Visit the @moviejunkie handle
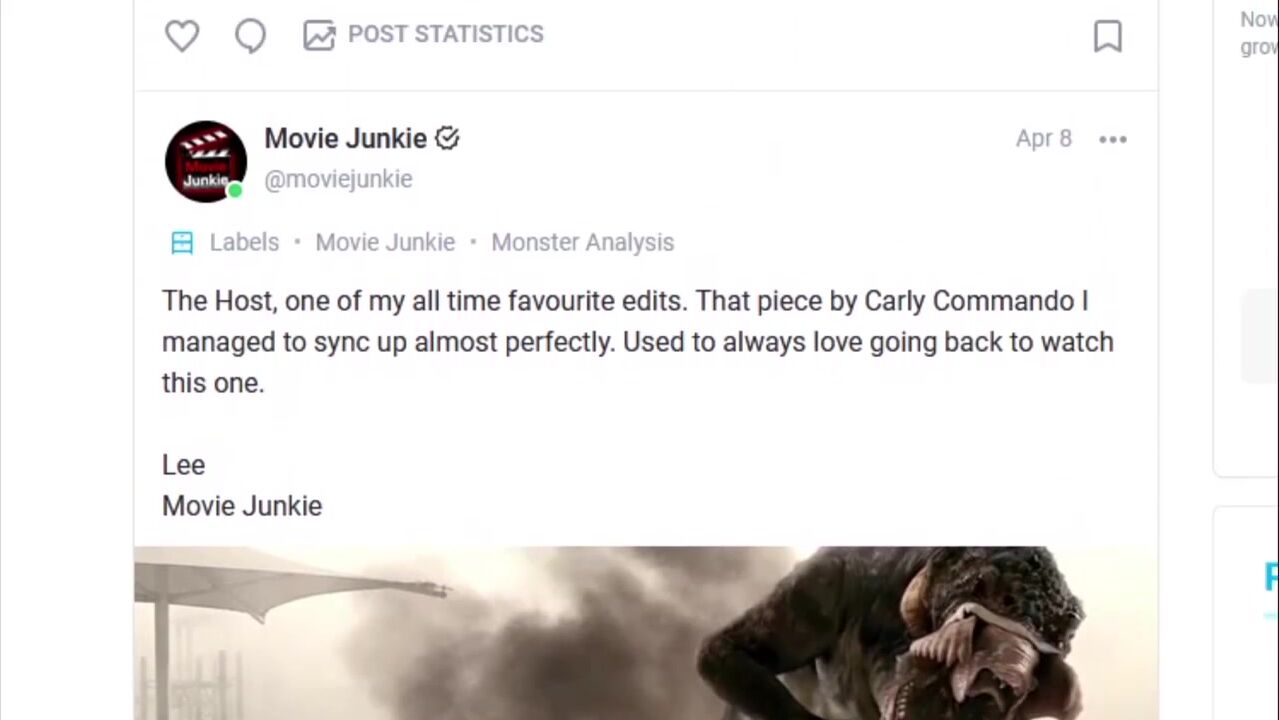Image resolution: width=1279 pixels, height=720 pixels. click(338, 179)
